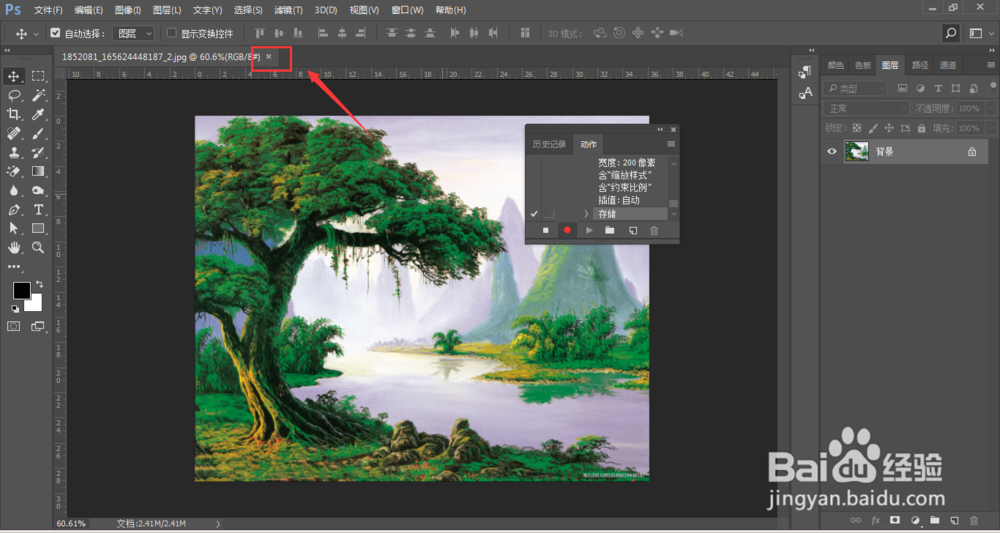Toggle type layer filter icon
Image resolution: width=1000 pixels, height=533 pixels.
coord(938,88)
